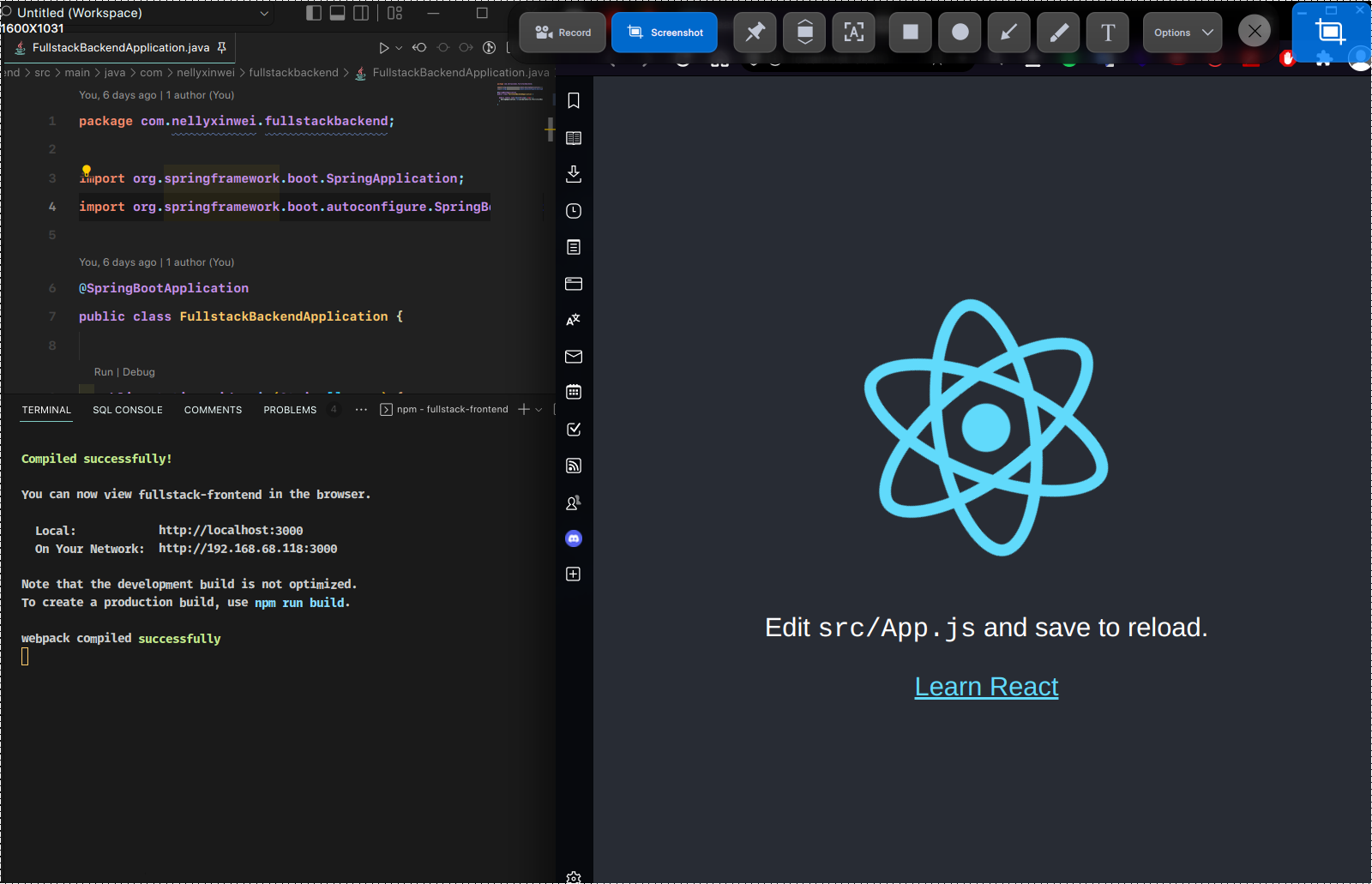This screenshot has height=884, width=1372.
Task: Expand the main breadcrumb folder
Action: pyautogui.click(x=77, y=73)
